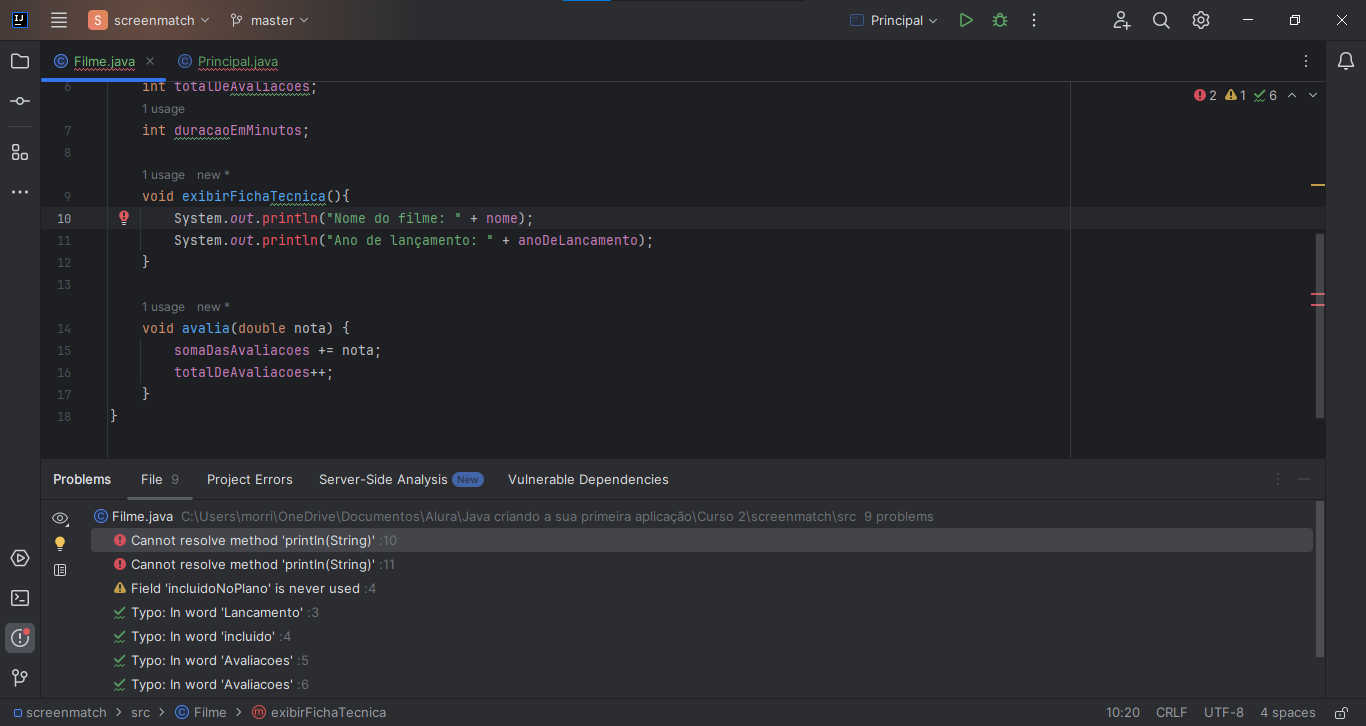
Task: Click the IntelliJ IDEA logo icon
Action: (x=19, y=20)
